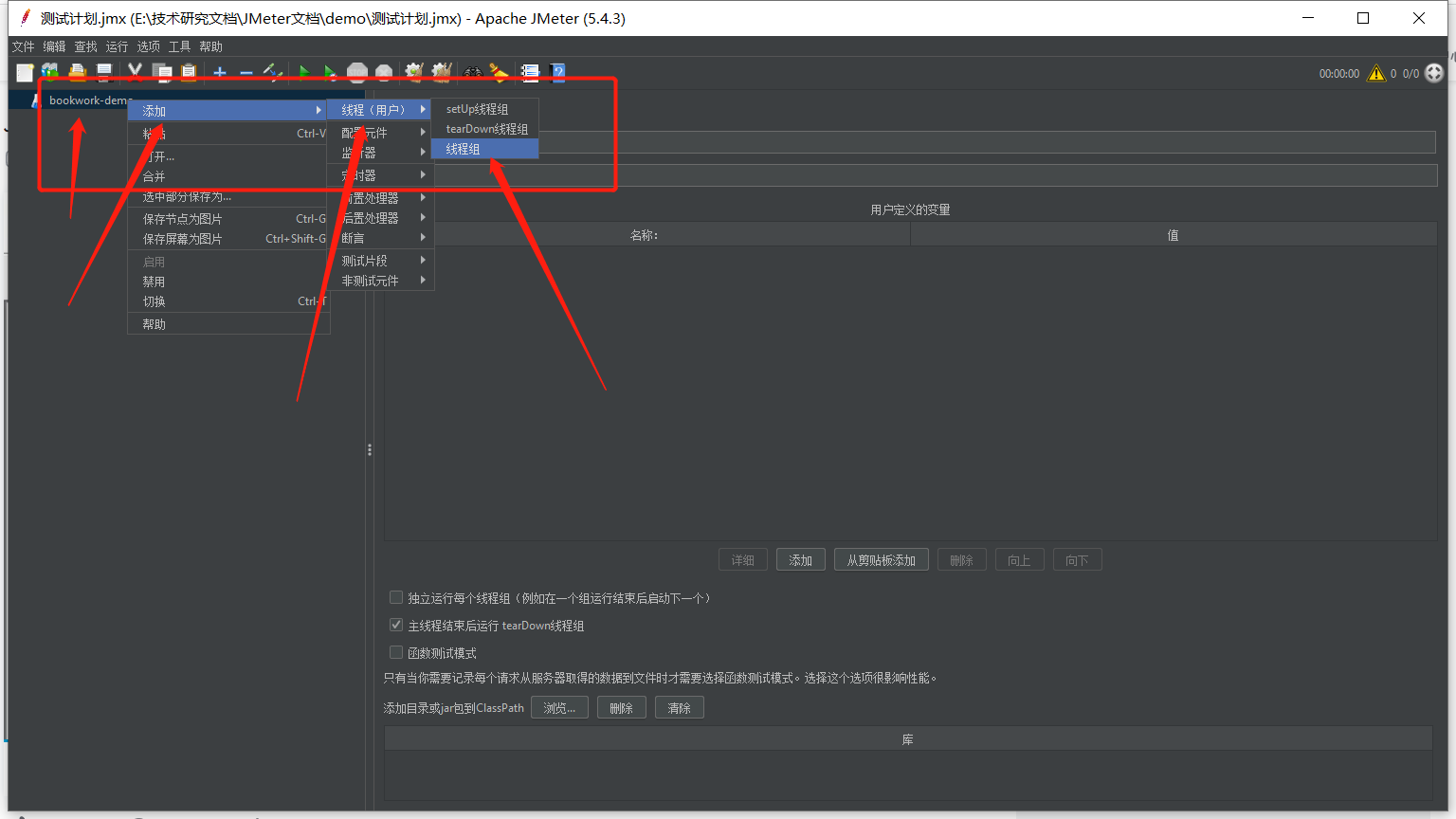Expand the 后置处理器 submenu
This screenshot has height=819, width=1456.
[x=380, y=218]
